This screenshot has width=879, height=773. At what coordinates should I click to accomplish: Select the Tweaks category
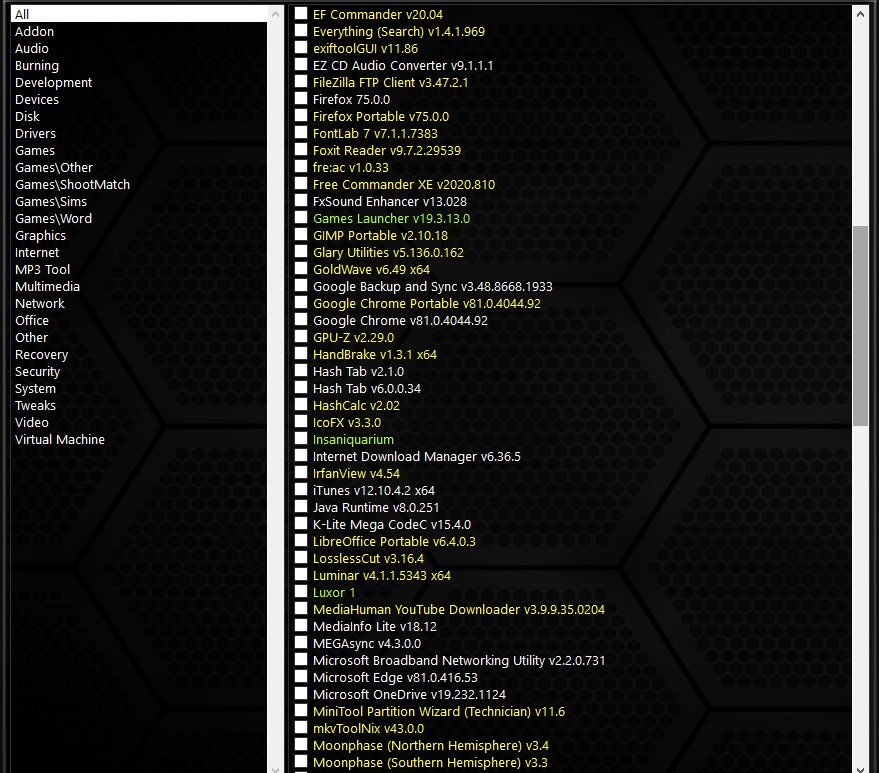coord(35,405)
